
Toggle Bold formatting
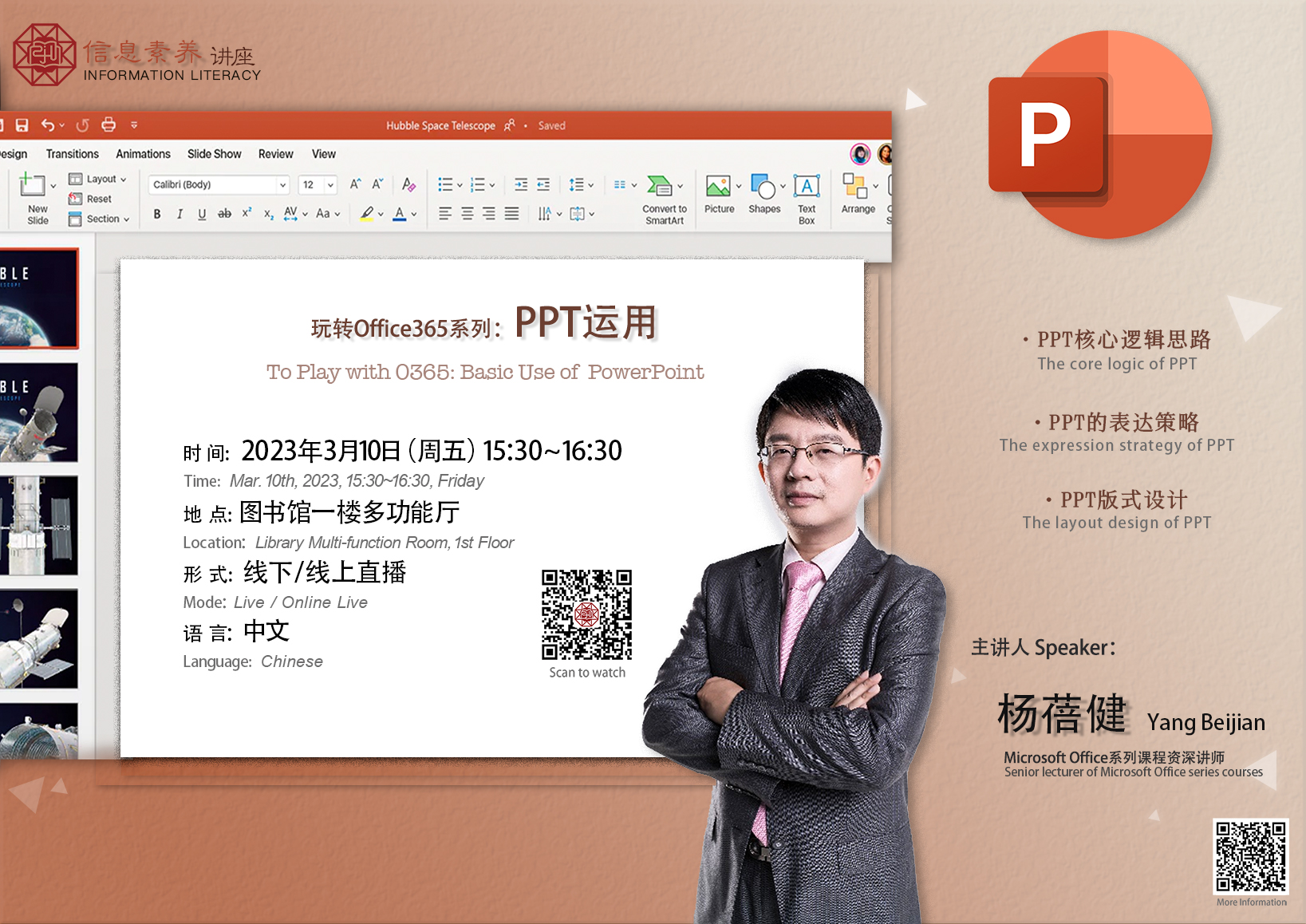tap(157, 214)
